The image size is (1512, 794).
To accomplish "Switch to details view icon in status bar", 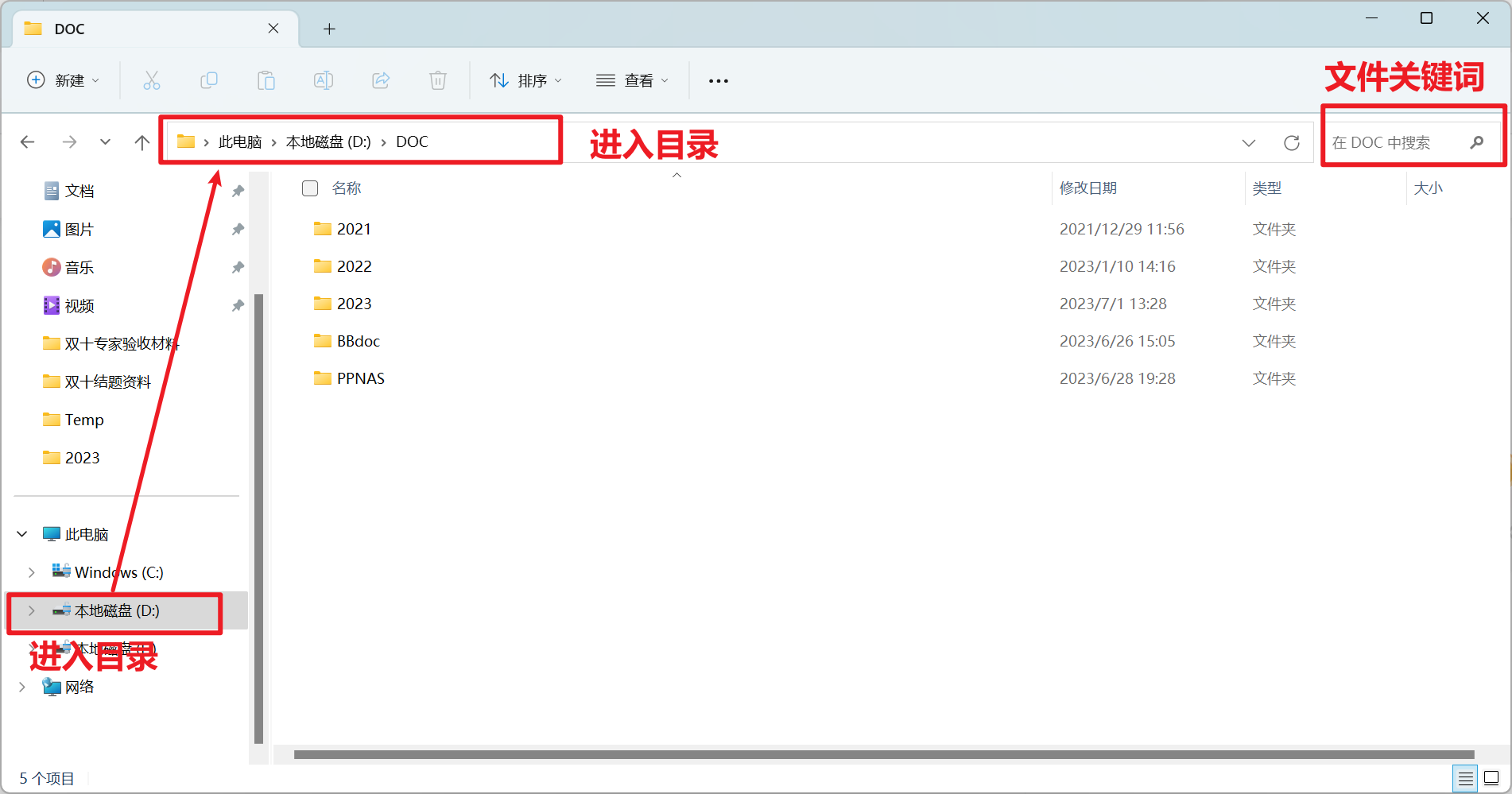I will (x=1465, y=778).
